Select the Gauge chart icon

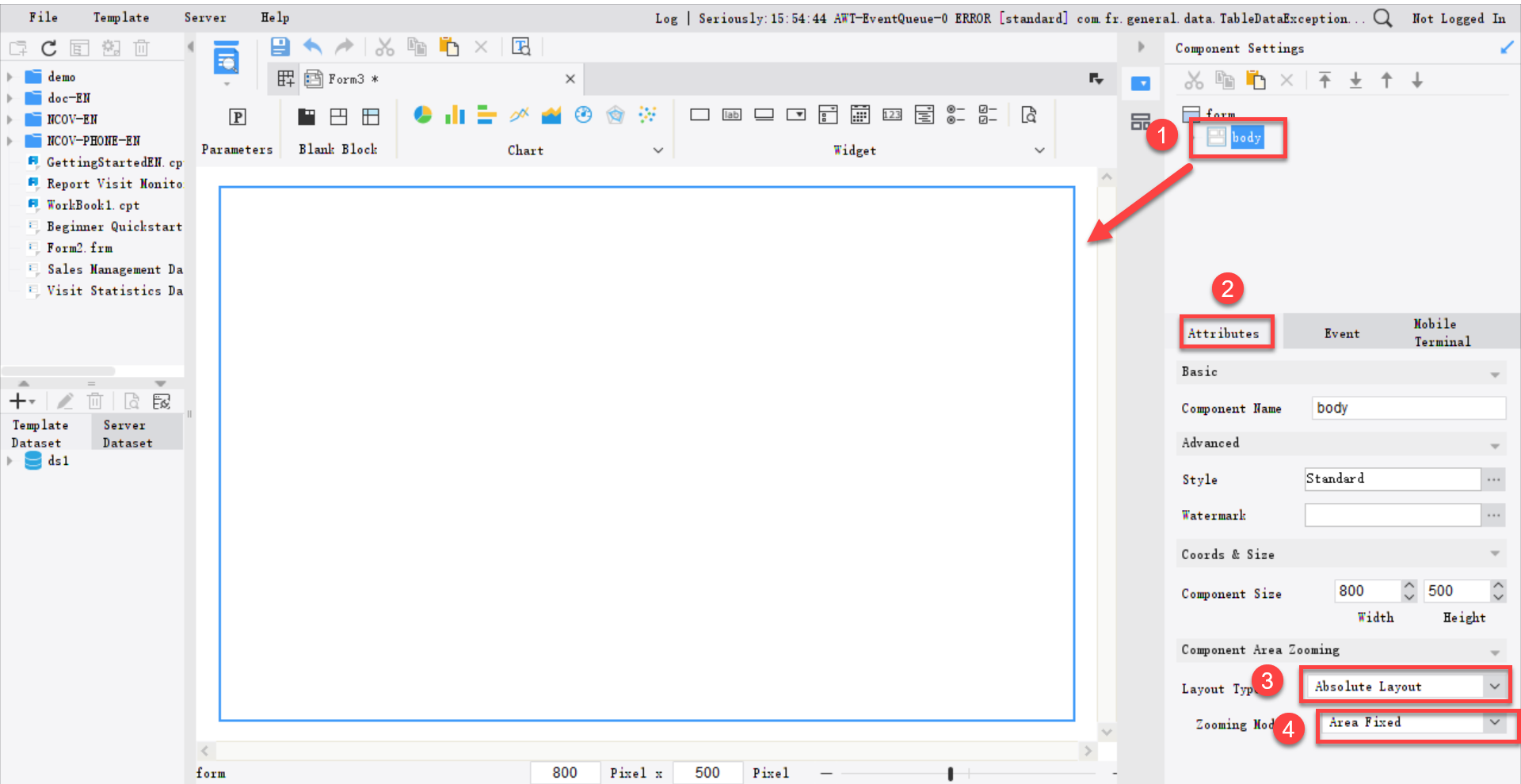(583, 115)
